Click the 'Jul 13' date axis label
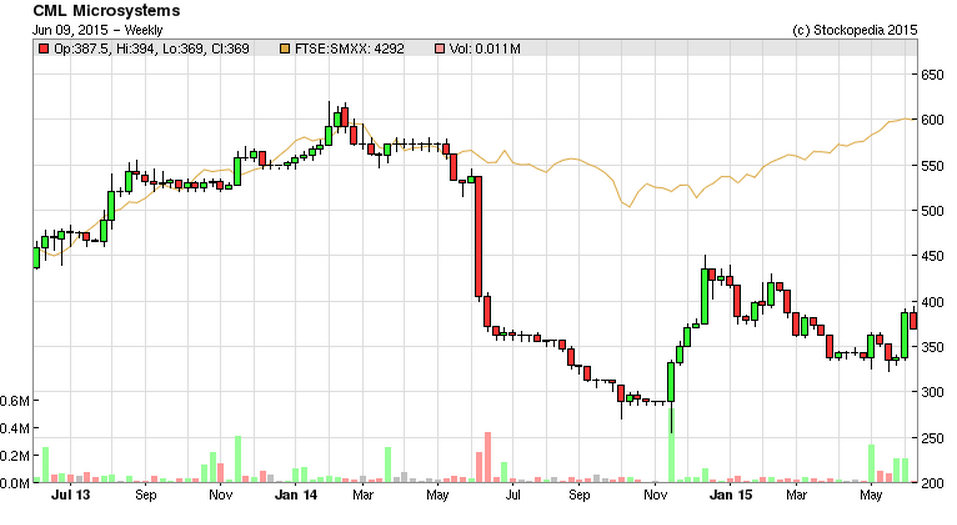Image resolution: width=957 pixels, height=525 pixels. [70, 494]
